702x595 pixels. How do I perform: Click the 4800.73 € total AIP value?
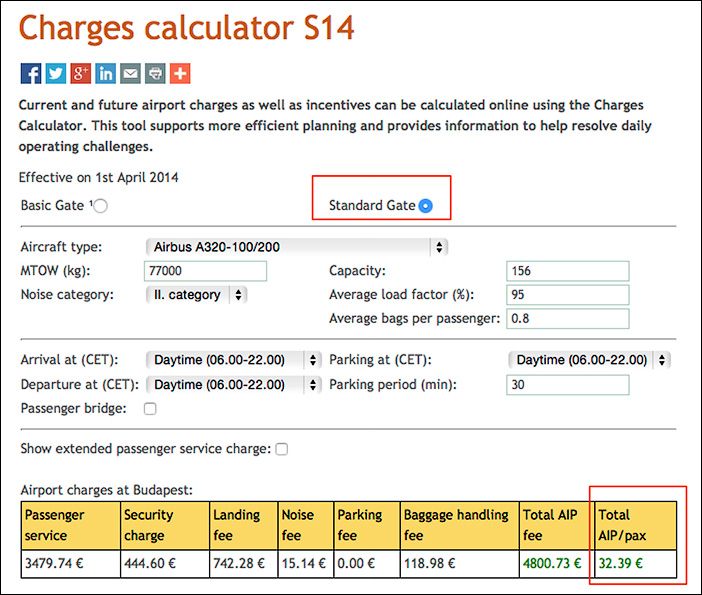(x=552, y=563)
